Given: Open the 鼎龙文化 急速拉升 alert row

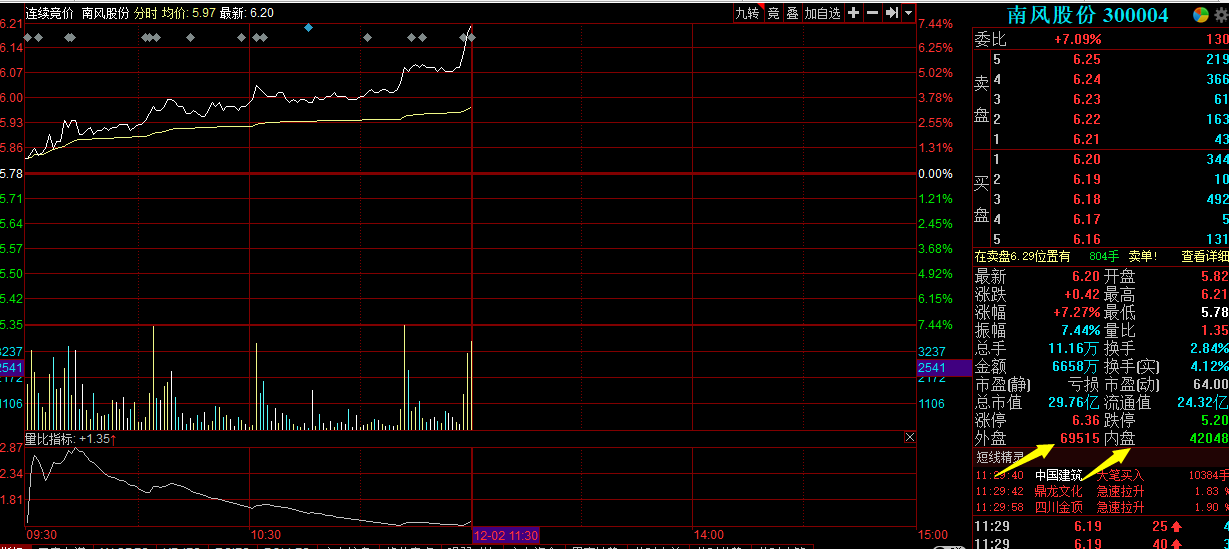Looking at the screenshot, I should [x=1101, y=491].
